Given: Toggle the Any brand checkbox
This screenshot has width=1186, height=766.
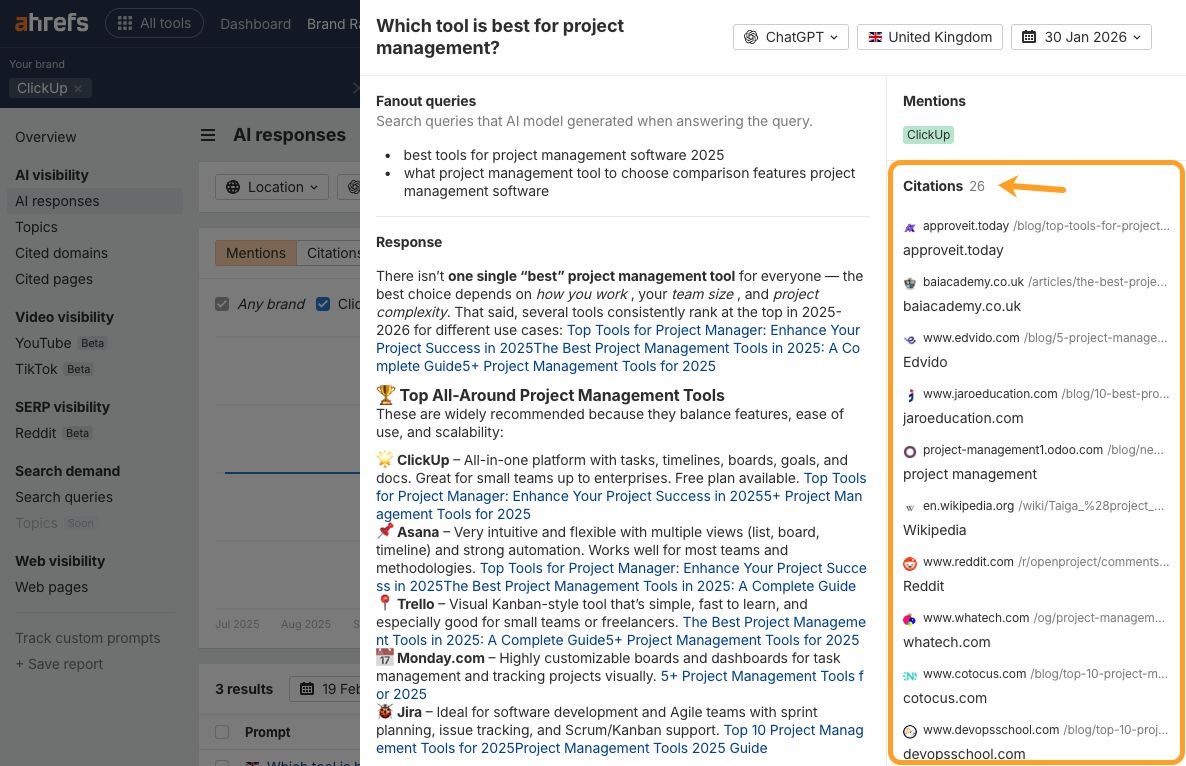Looking at the screenshot, I should [222, 304].
